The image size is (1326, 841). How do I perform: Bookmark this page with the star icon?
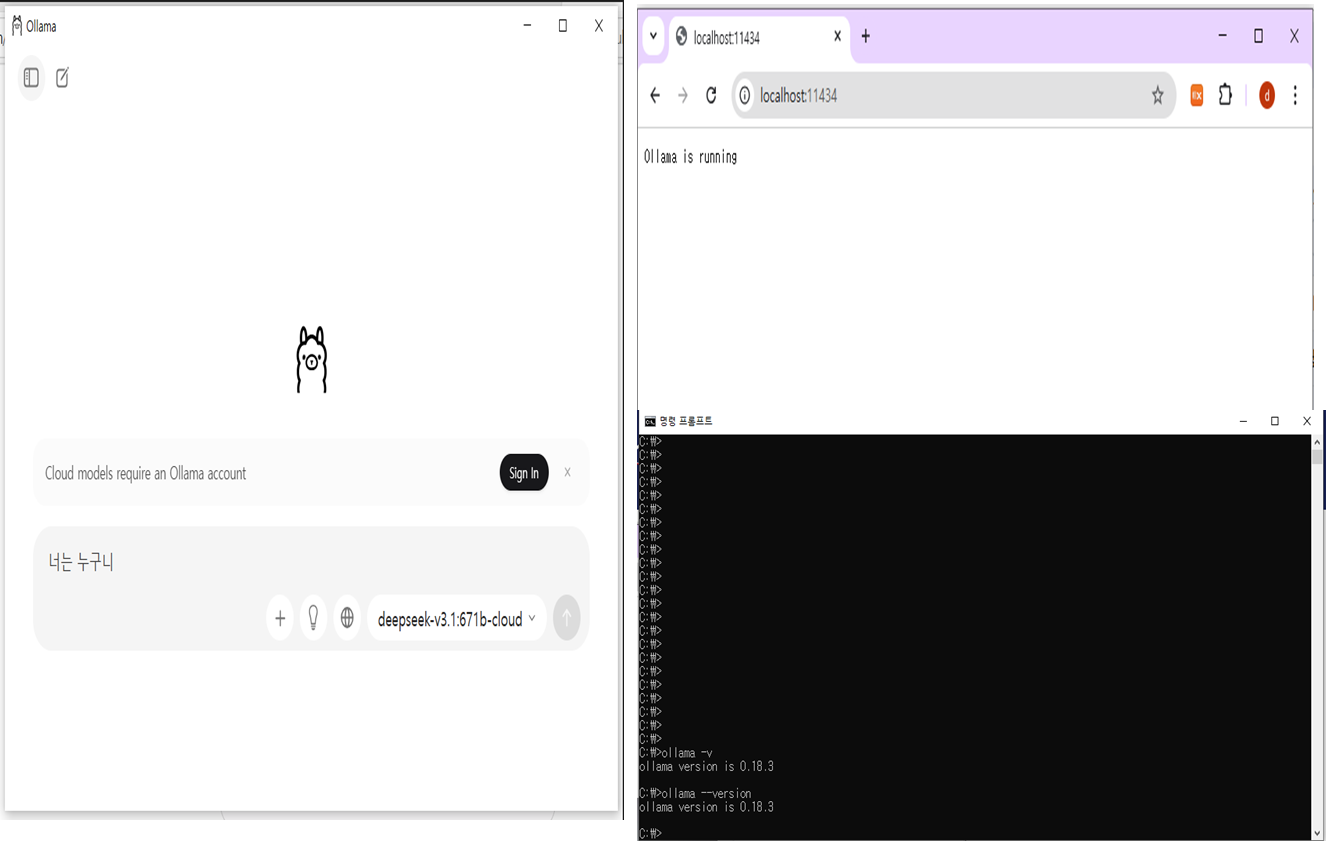[1157, 96]
